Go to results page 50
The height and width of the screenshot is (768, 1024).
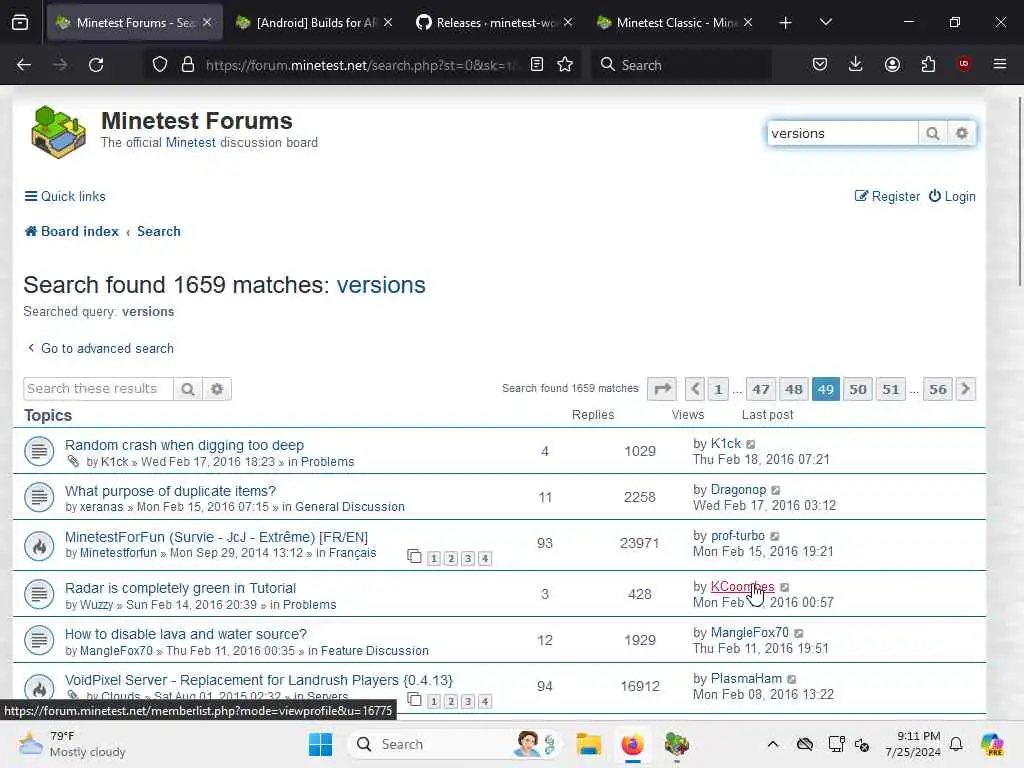[857, 389]
